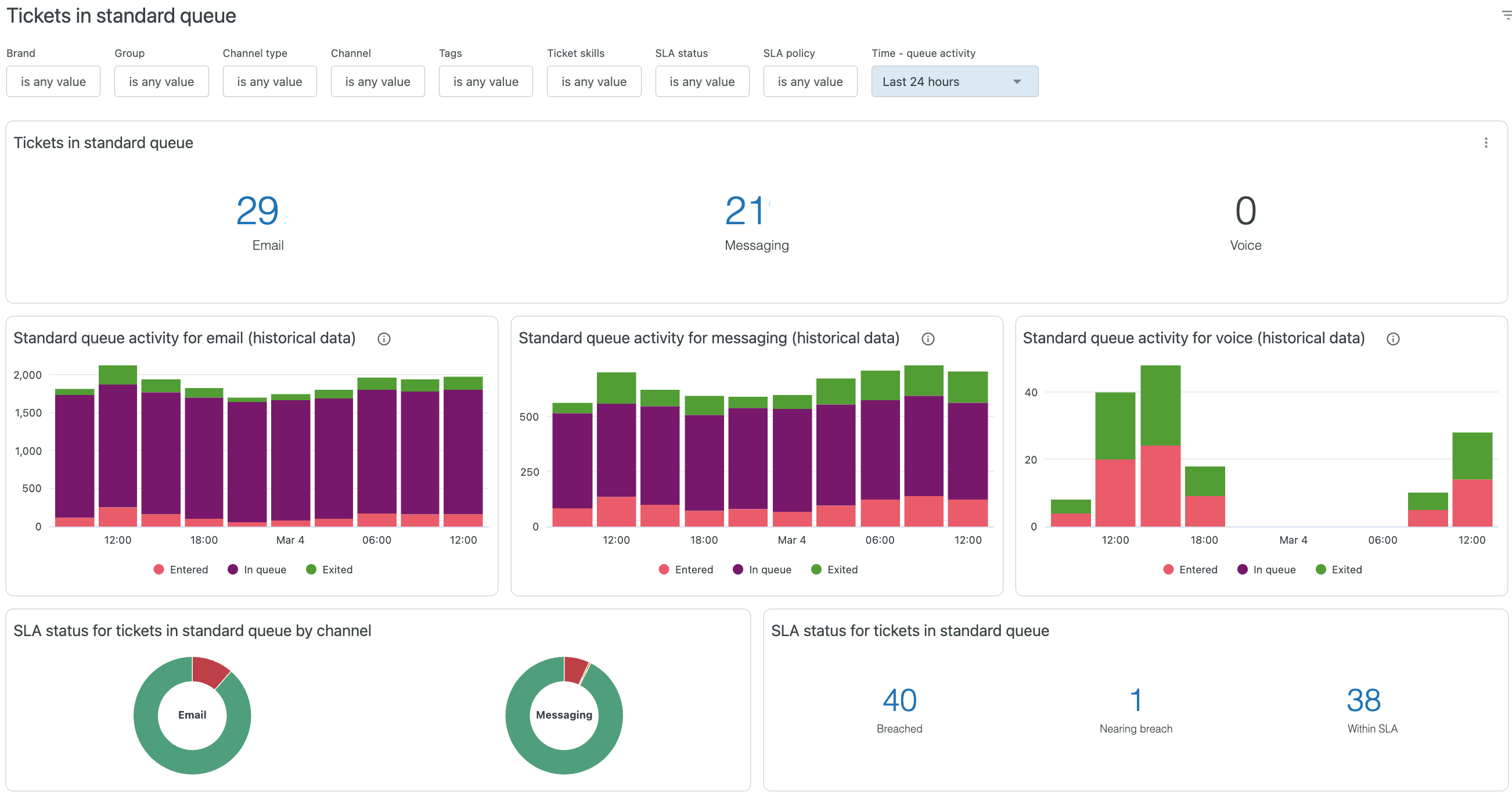Click the 38 Within SLA number
1512x797 pixels.
[1363, 700]
